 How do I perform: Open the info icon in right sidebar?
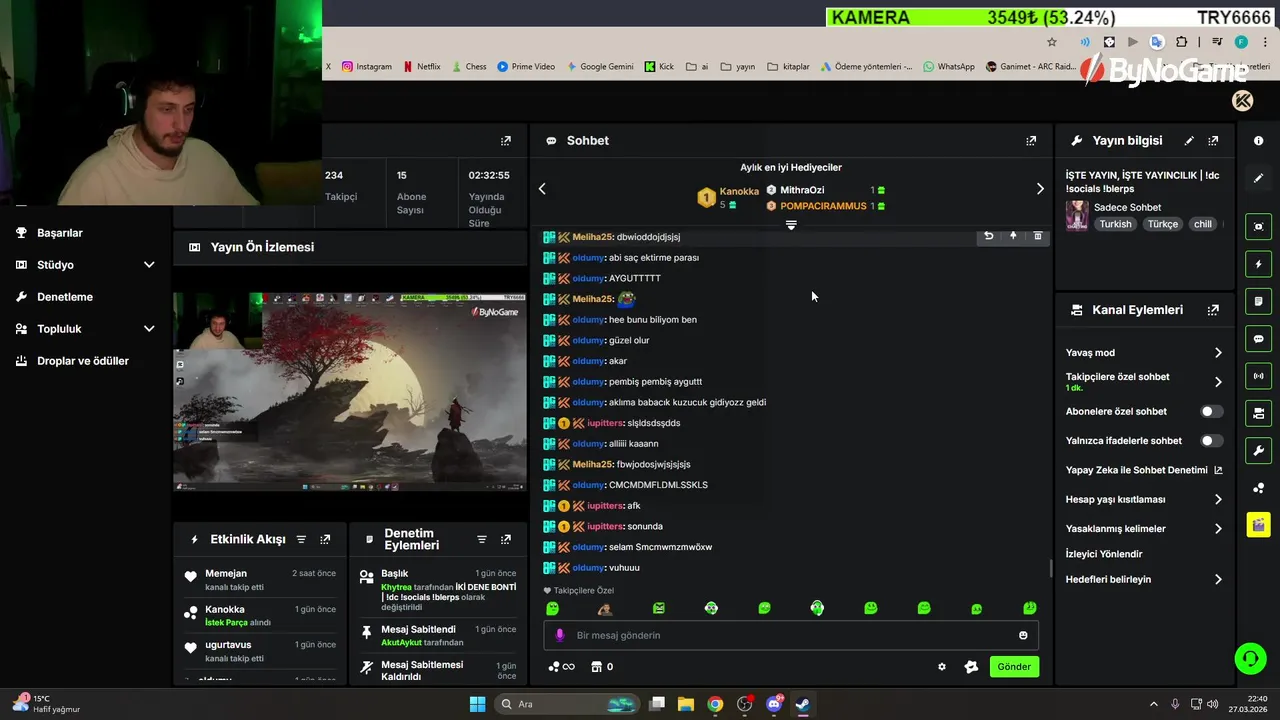(1258, 141)
